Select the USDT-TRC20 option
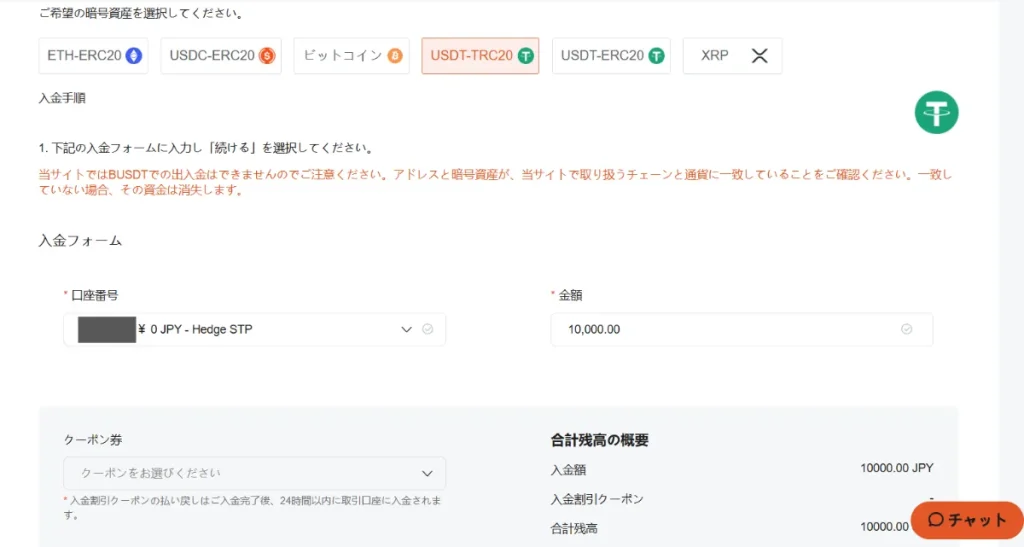Image resolution: width=1024 pixels, height=547 pixels. click(x=480, y=55)
